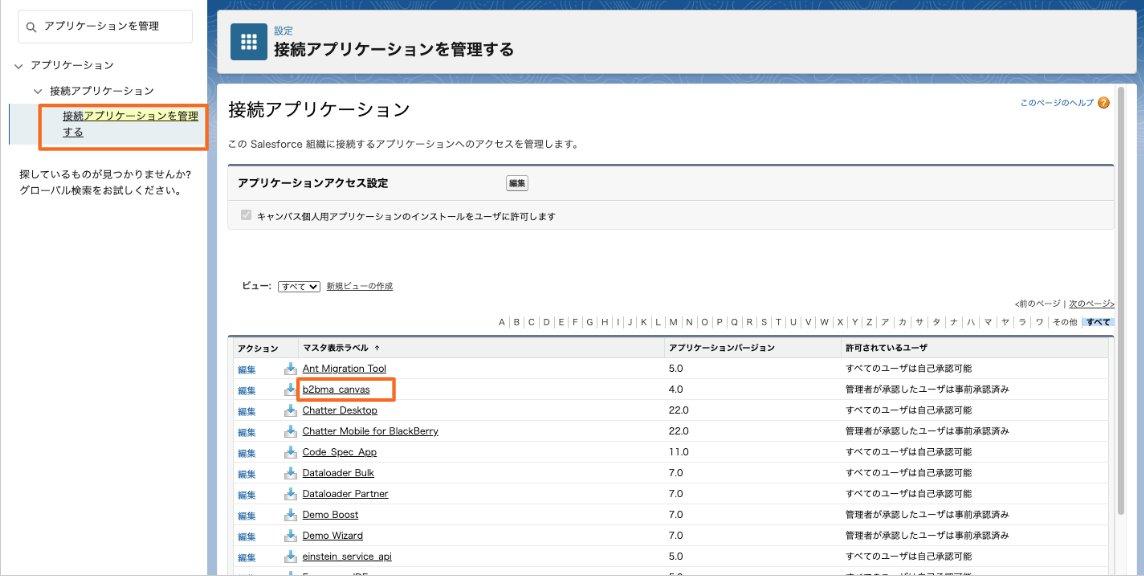
Task: Open Dataloader Partner link
Action: tap(346, 494)
